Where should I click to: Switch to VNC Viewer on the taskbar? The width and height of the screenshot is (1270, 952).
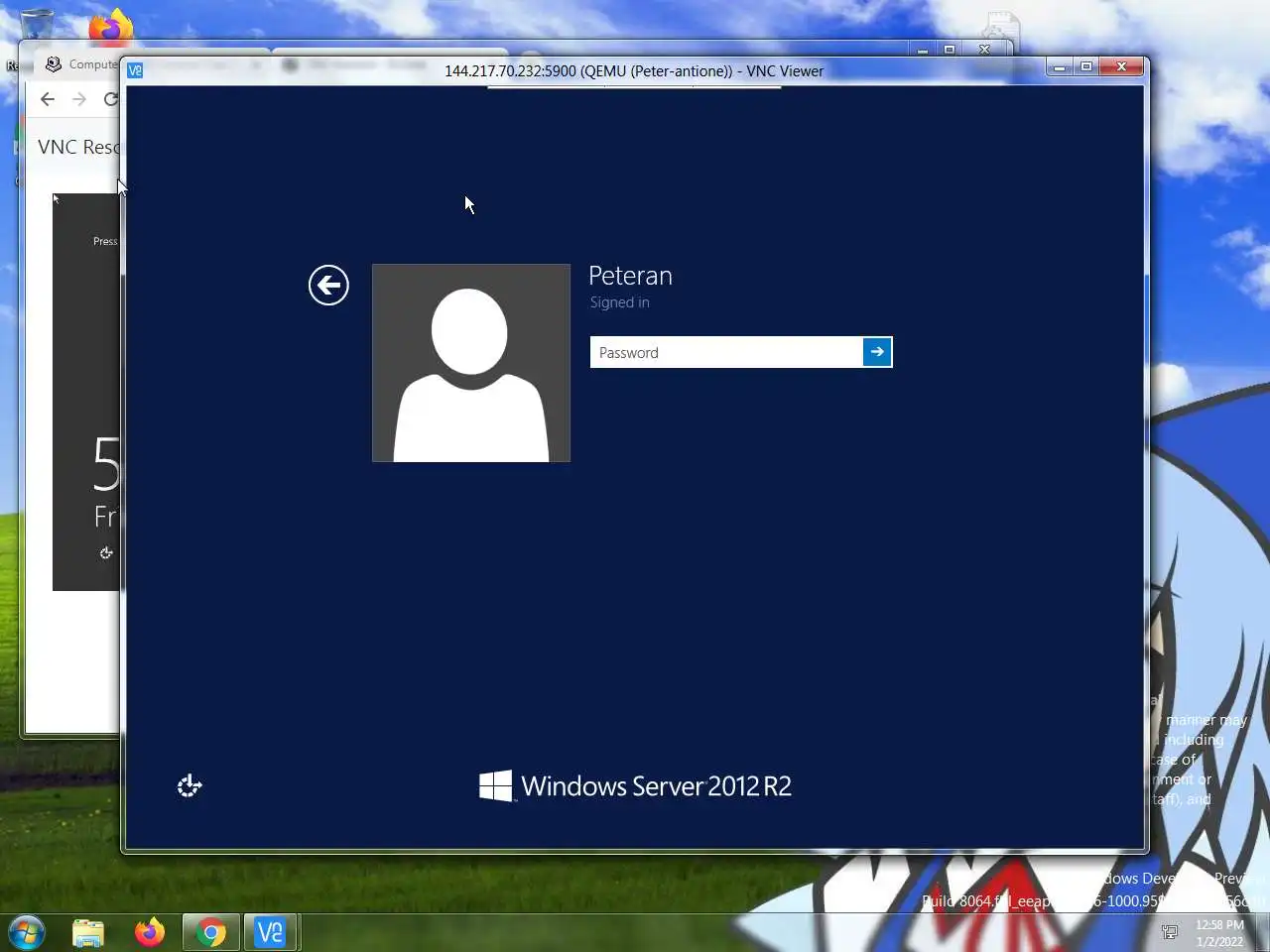(x=271, y=933)
